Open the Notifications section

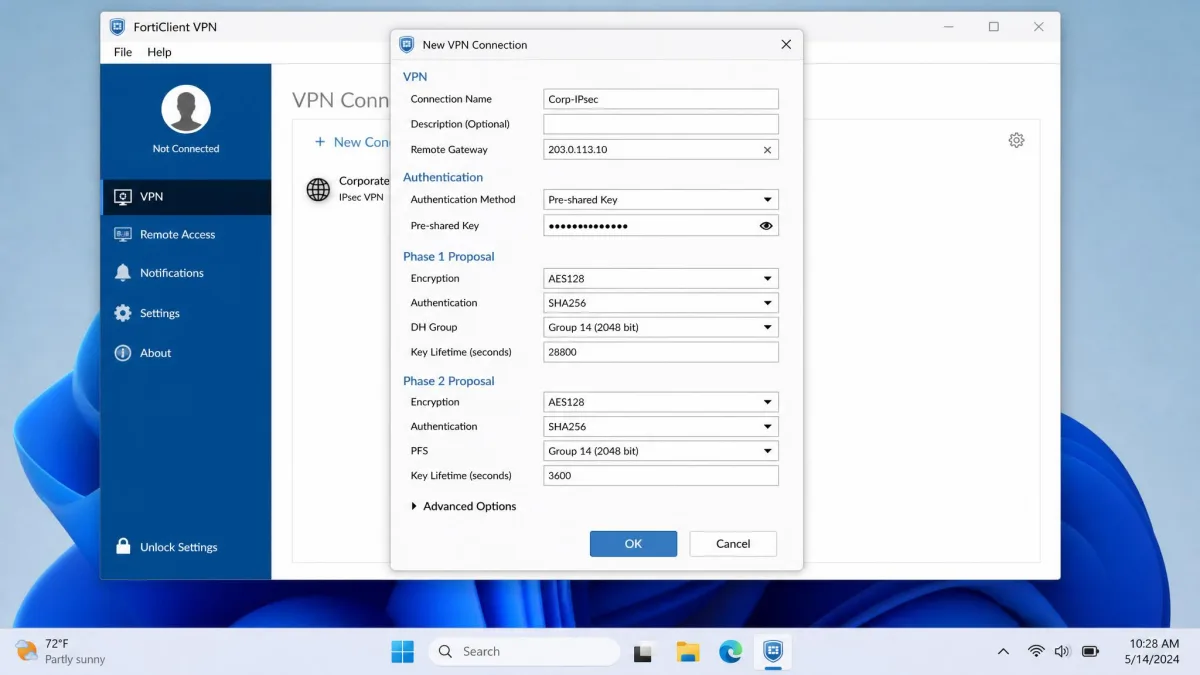point(186,273)
